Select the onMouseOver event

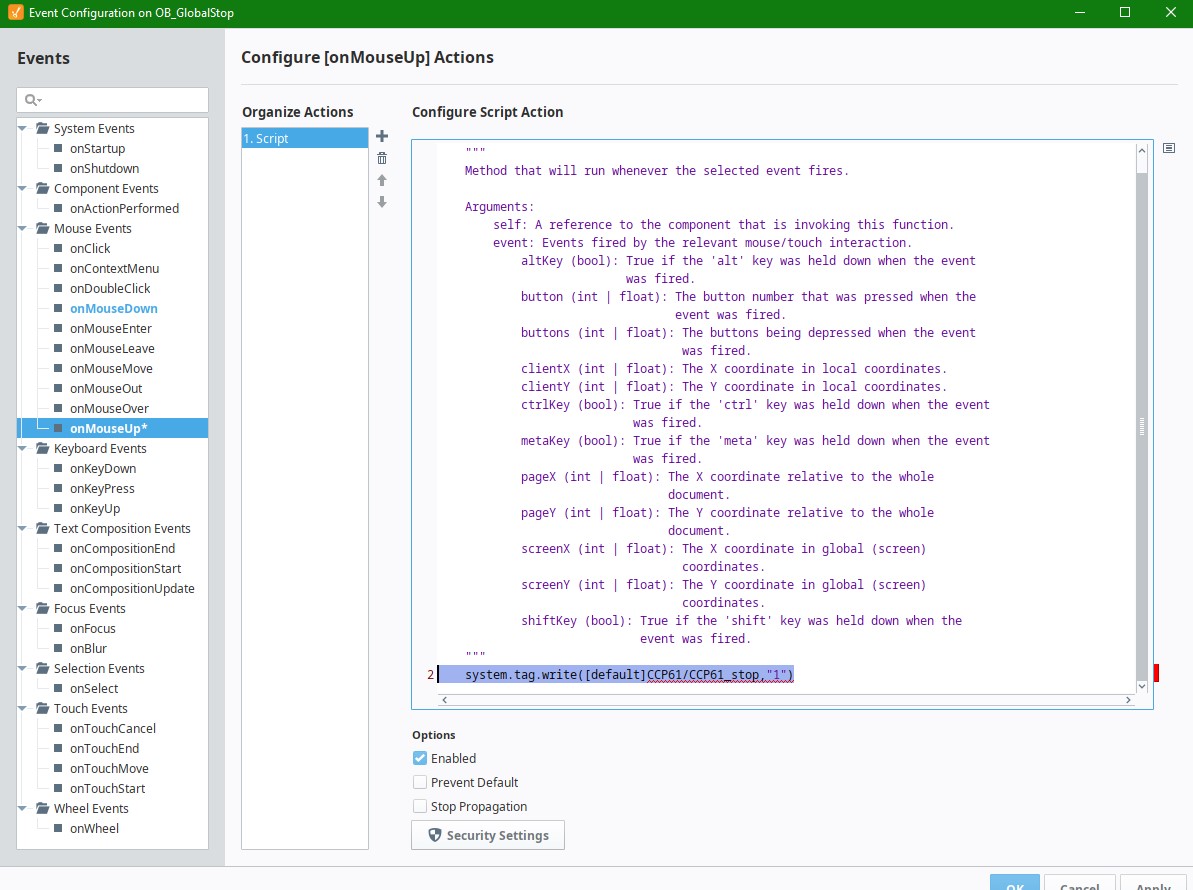(109, 408)
